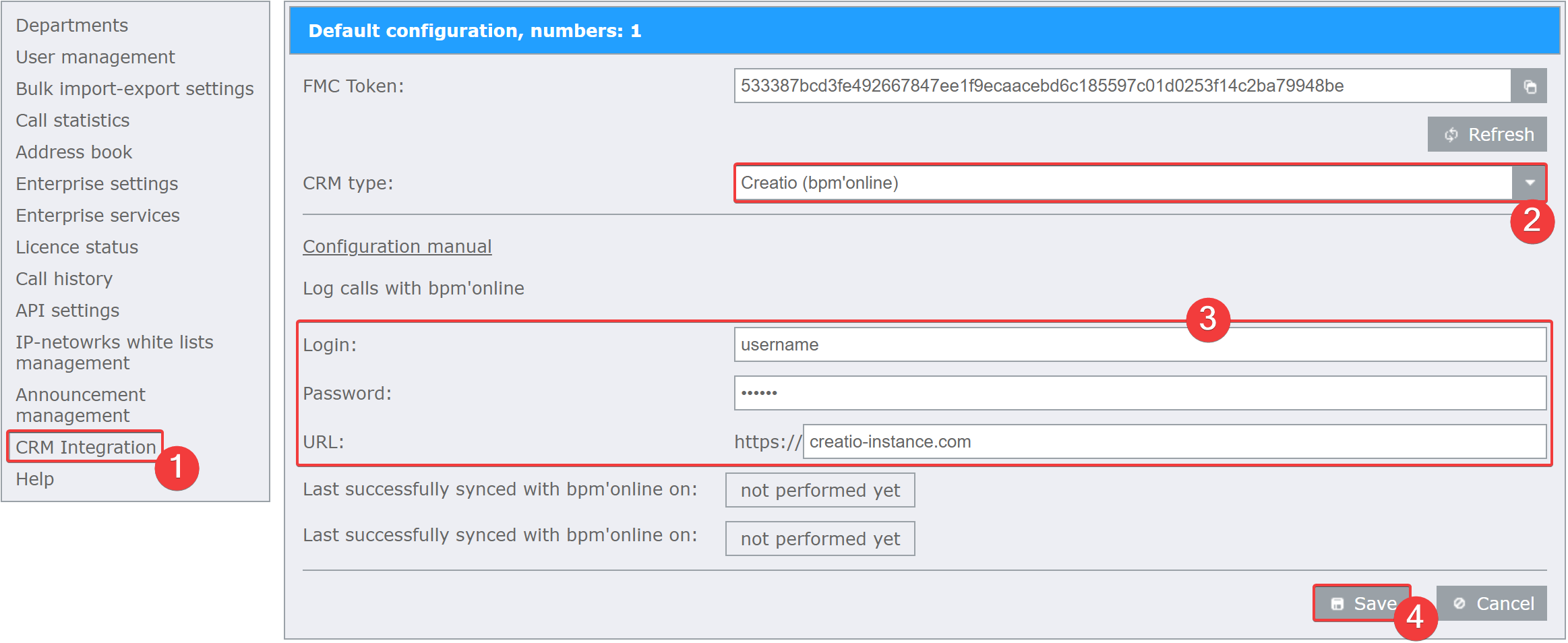Screen dimensions: 1568x643
Task: Open the CRM type dropdown arrow
Action: coord(1529,183)
